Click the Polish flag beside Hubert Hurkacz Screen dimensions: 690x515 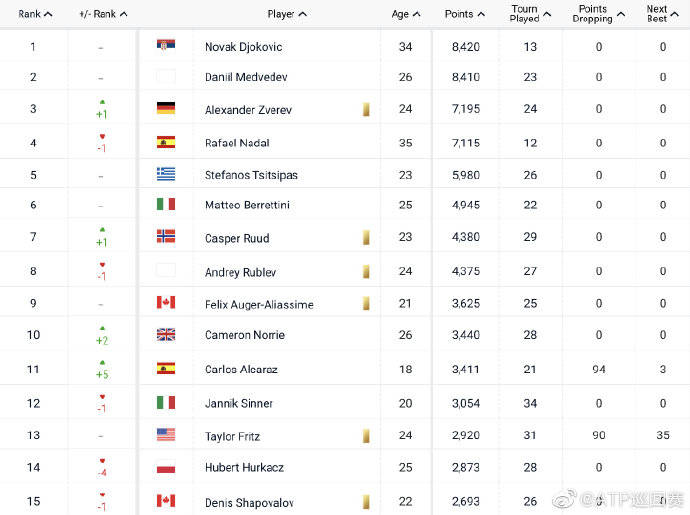pyautogui.click(x=166, y=469)
